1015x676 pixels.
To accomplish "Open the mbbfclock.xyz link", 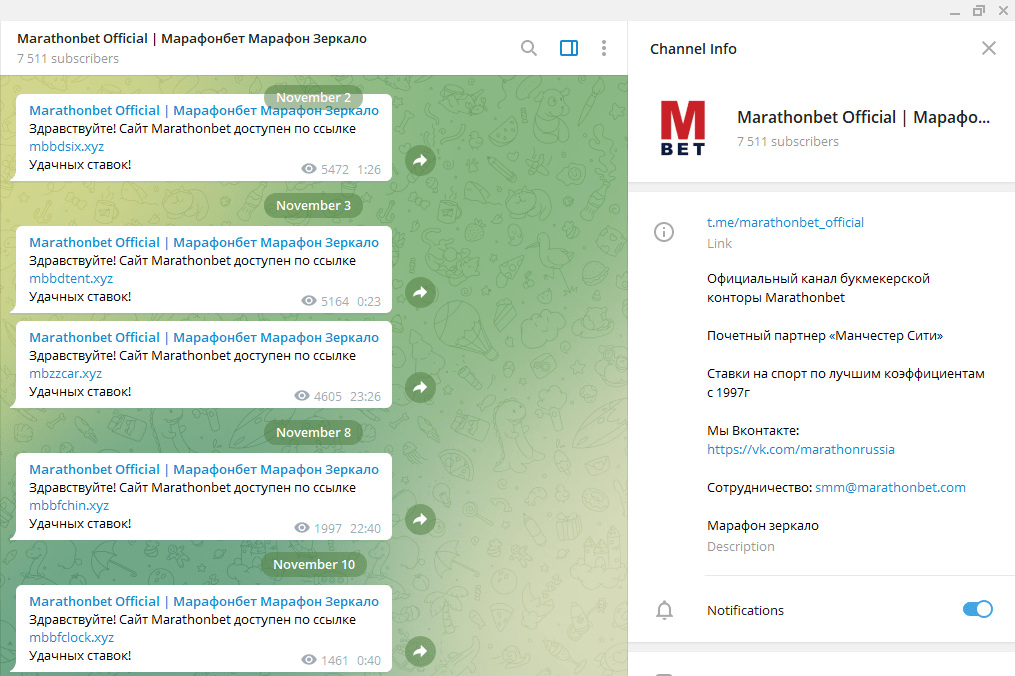I will click(x=72, y=638).
